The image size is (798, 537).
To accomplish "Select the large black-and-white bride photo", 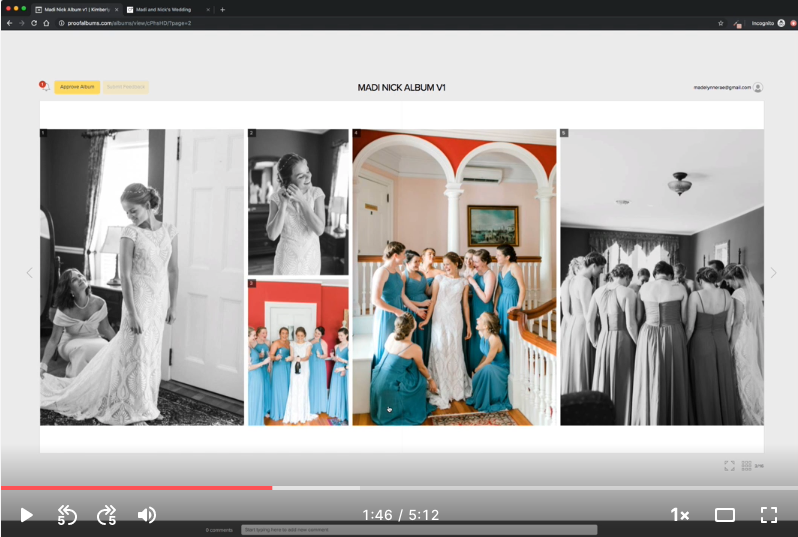I will pyautogui.click(x=142, y=277).
